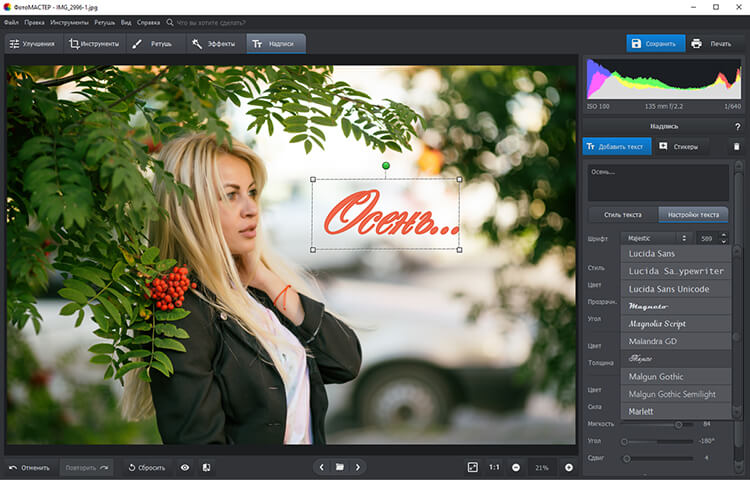
Task: Go to previous photo arrow
Action: pyautogui.click(x=321, y=467)
